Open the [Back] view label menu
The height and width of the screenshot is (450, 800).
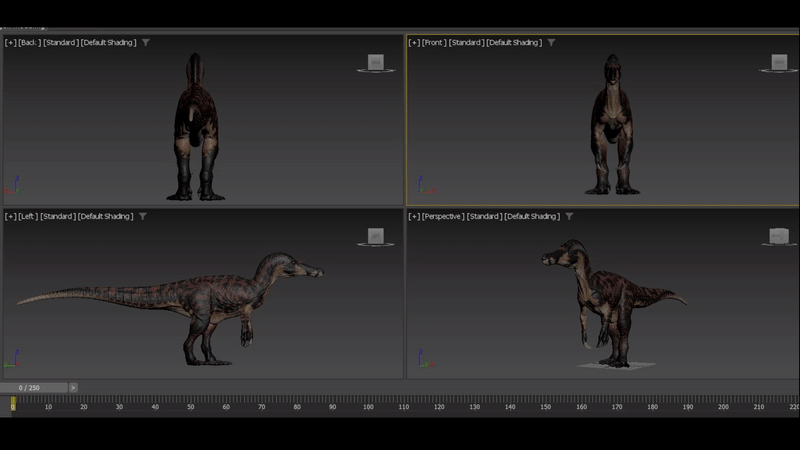coord(30,42)
